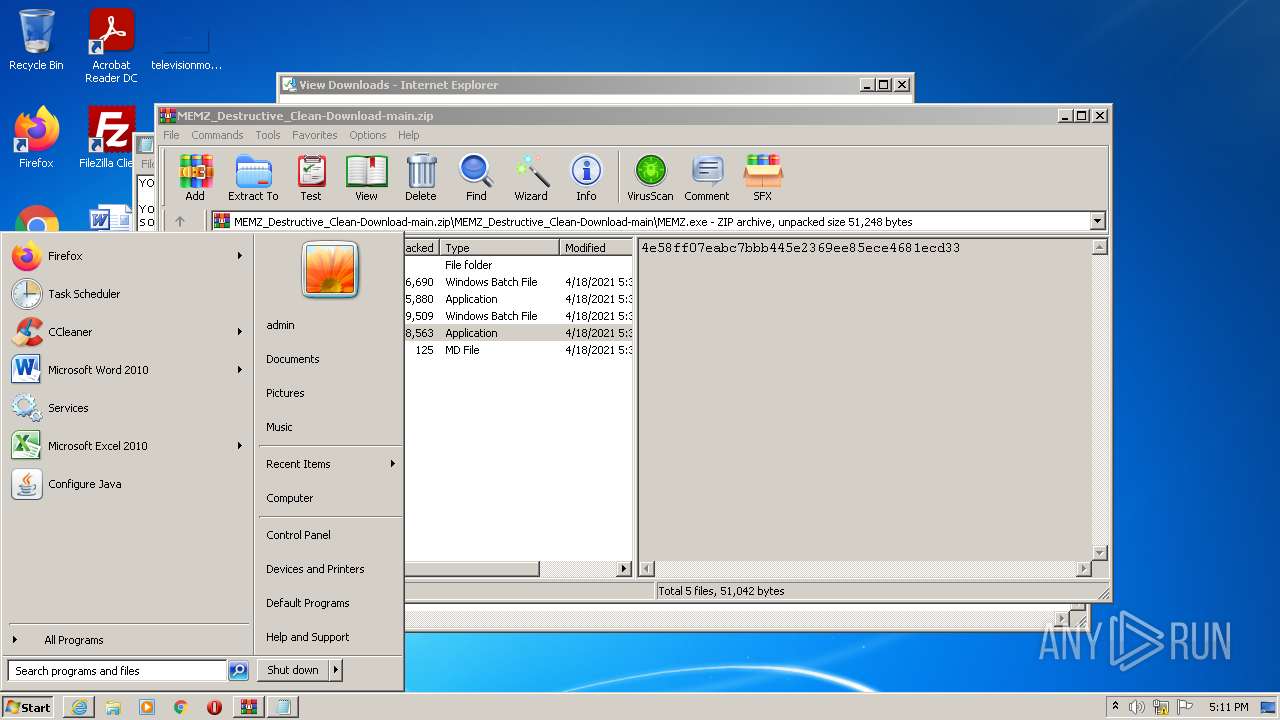
Task: Click the admin user picture
Action: (x=330, y=270)
